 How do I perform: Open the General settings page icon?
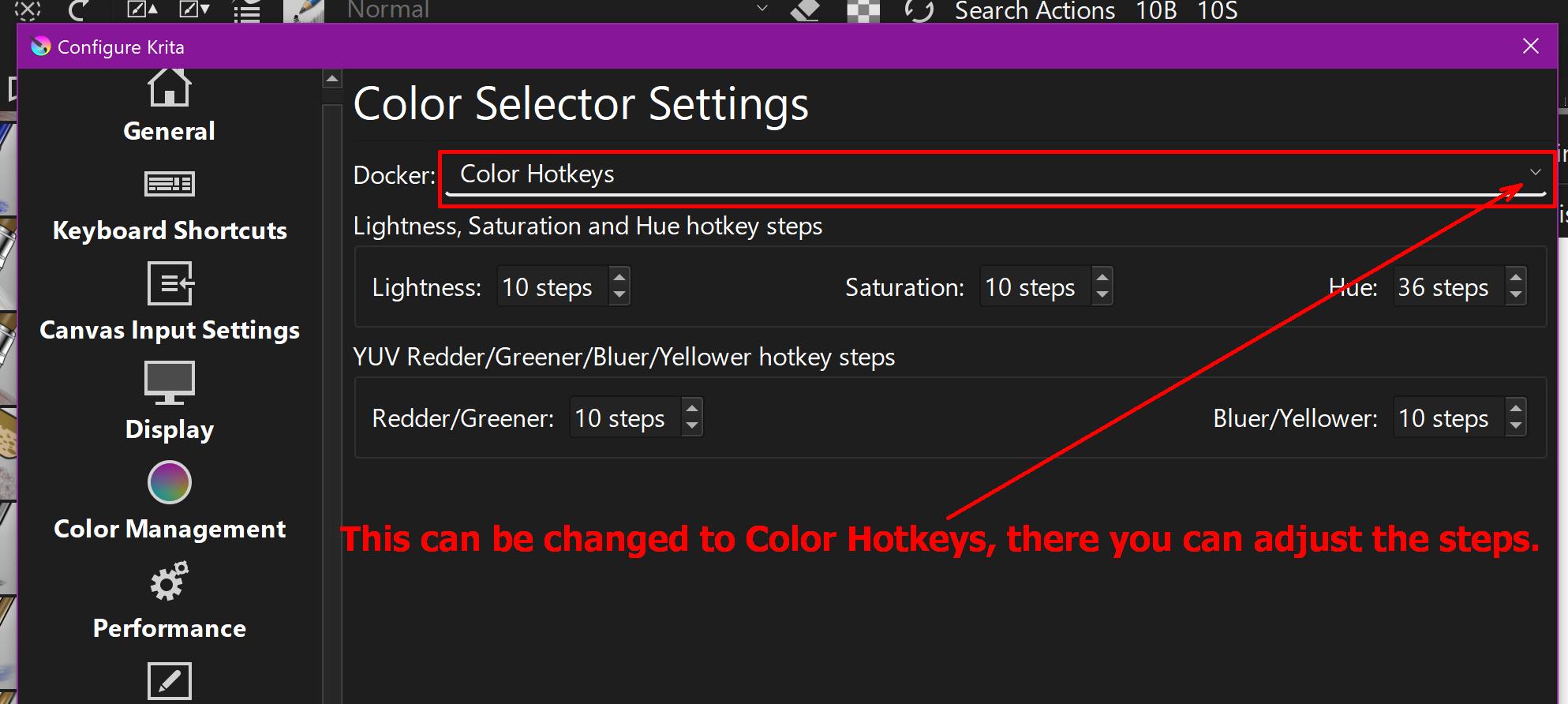(x=169, y=88)
